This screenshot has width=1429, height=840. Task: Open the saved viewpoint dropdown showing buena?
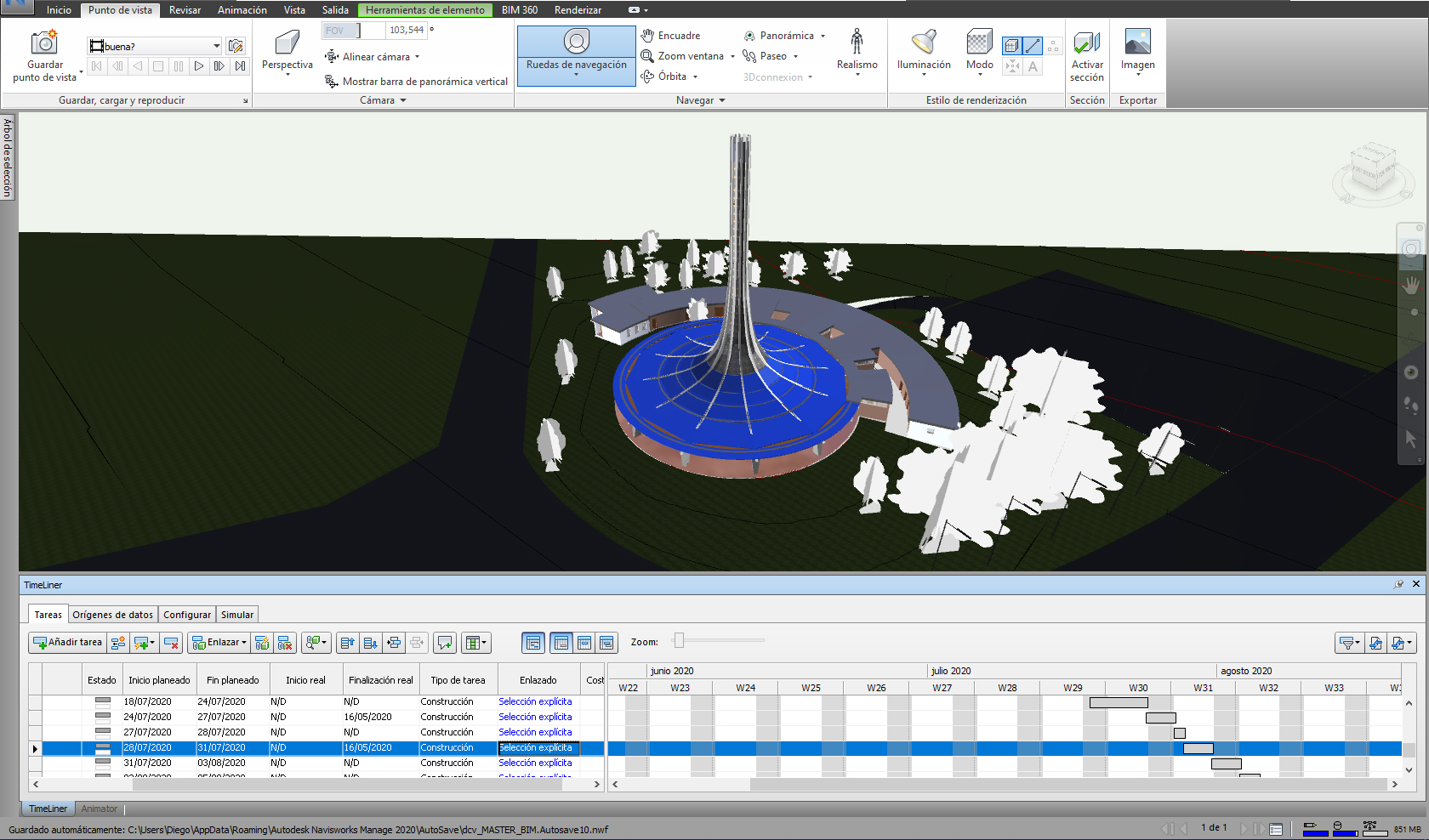pyautogui.click(x=216, y=46)
